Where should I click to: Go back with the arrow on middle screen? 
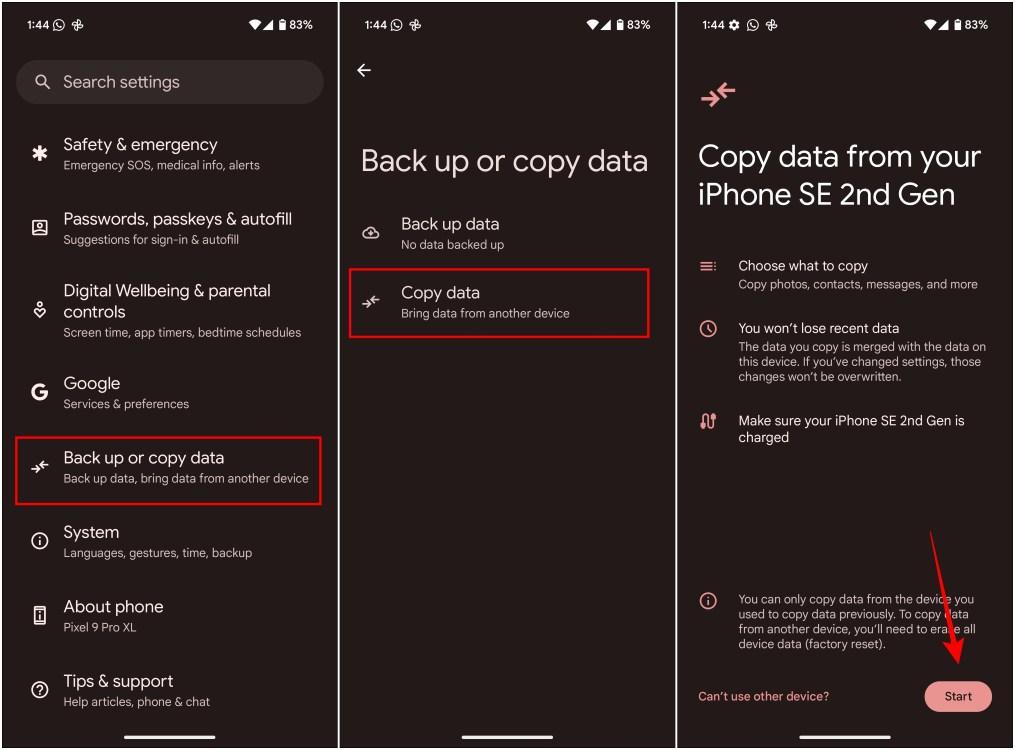364,70
